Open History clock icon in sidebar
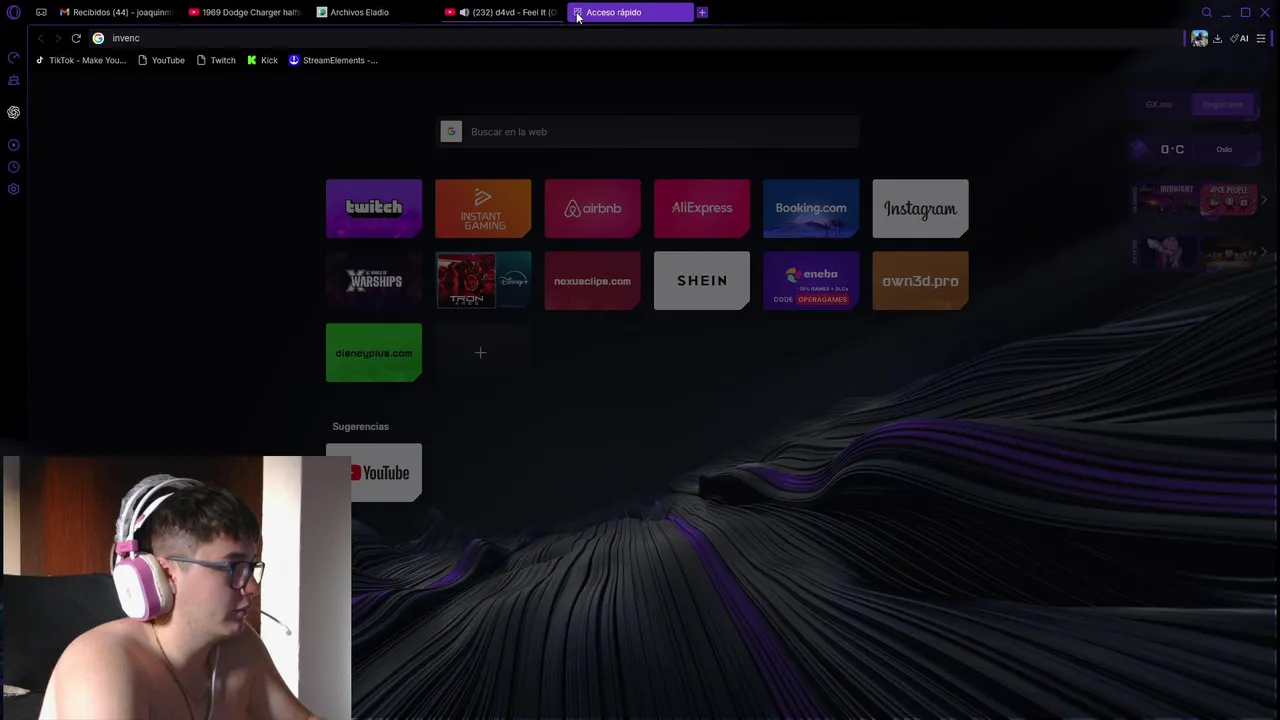Image resolution: width=1280 pixels, height=720 pixels. 14,168
